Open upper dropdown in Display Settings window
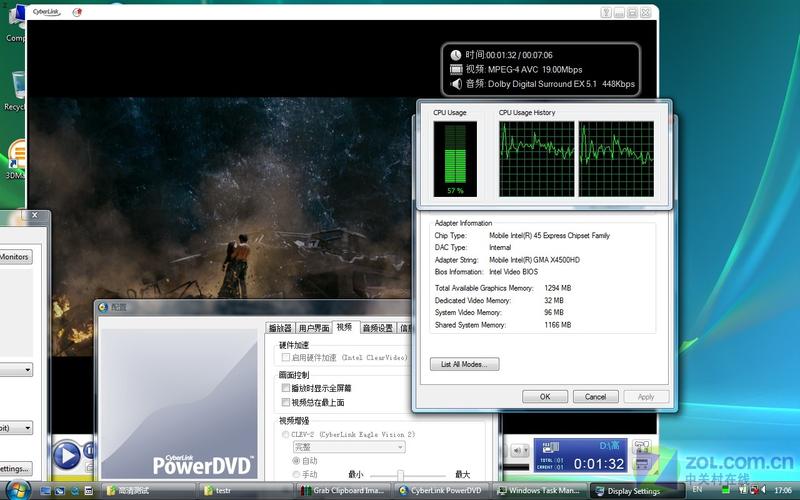Screen dimensions: 800x500 (16, 369)
